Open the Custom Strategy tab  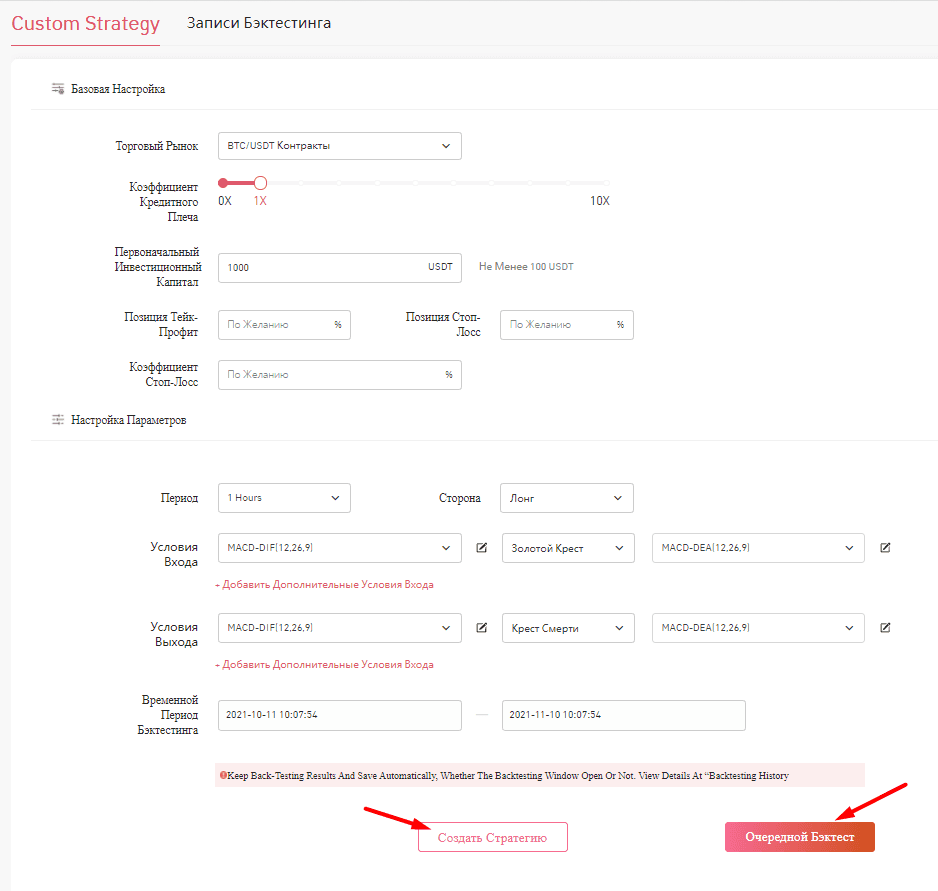point(86,23)
